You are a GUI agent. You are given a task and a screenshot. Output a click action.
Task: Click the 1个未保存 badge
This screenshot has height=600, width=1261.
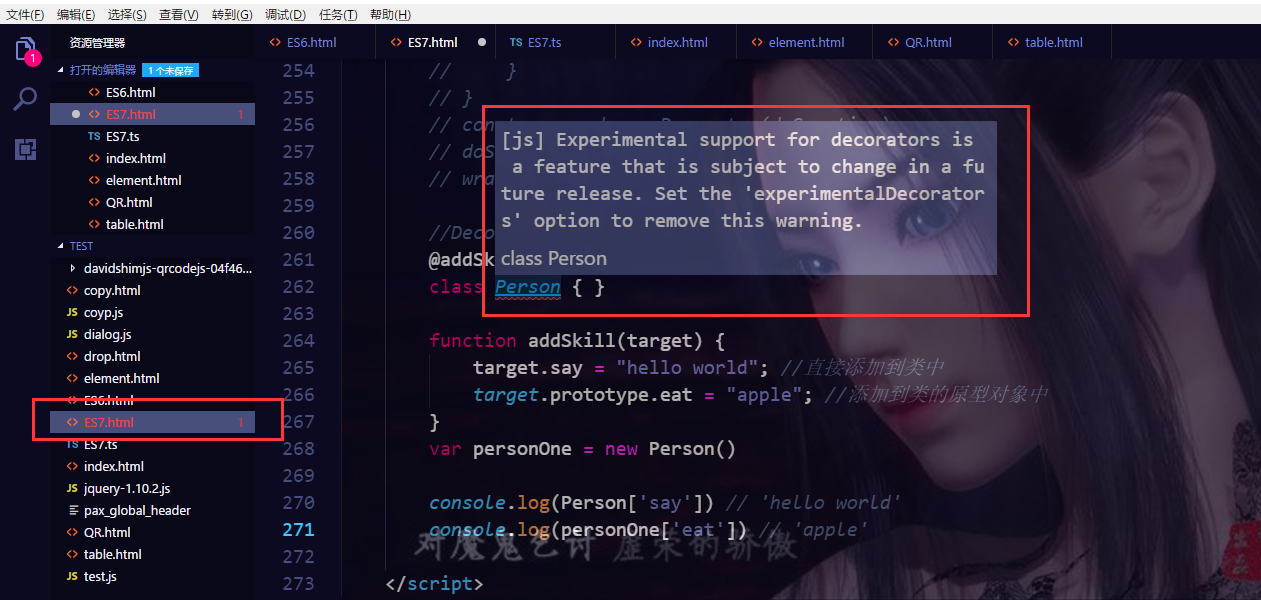tap(170, 70)
